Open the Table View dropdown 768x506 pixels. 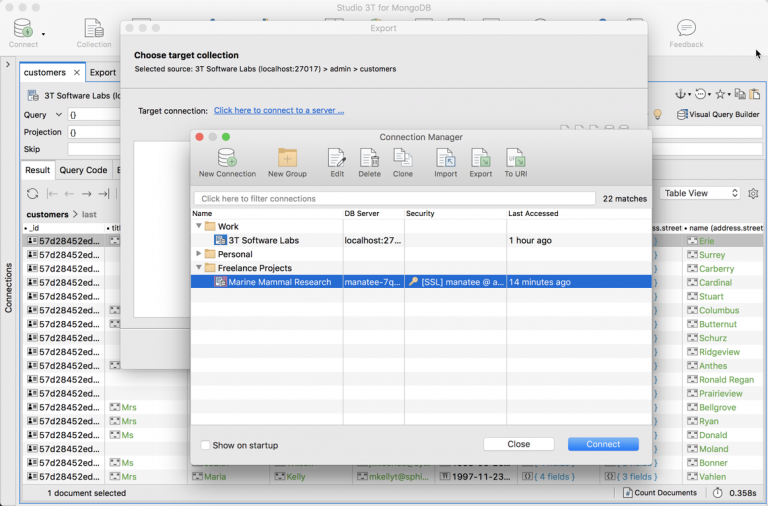pos(701,193)
